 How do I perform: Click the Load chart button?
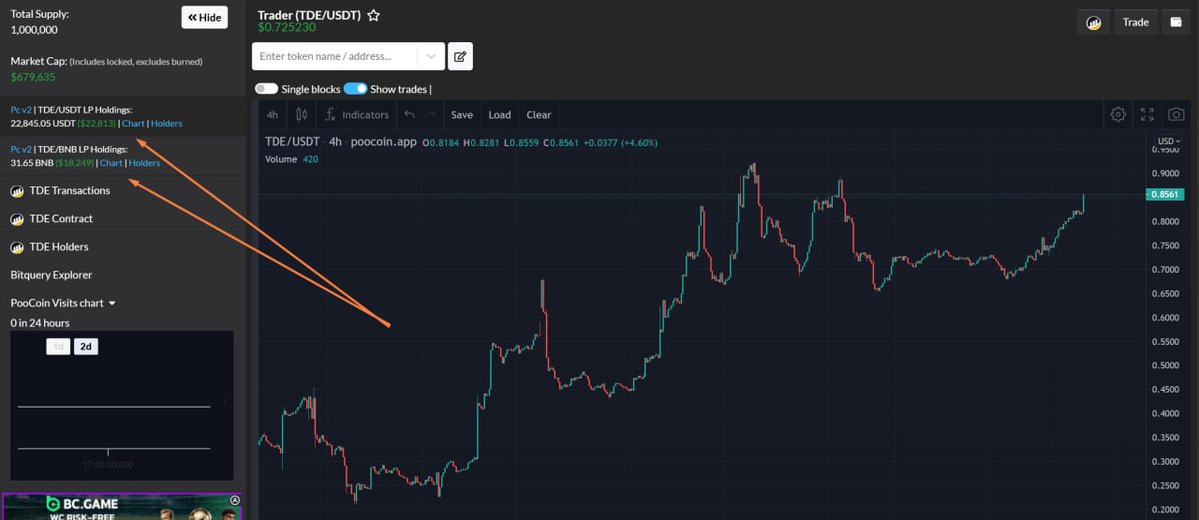(x=499, y=115)
